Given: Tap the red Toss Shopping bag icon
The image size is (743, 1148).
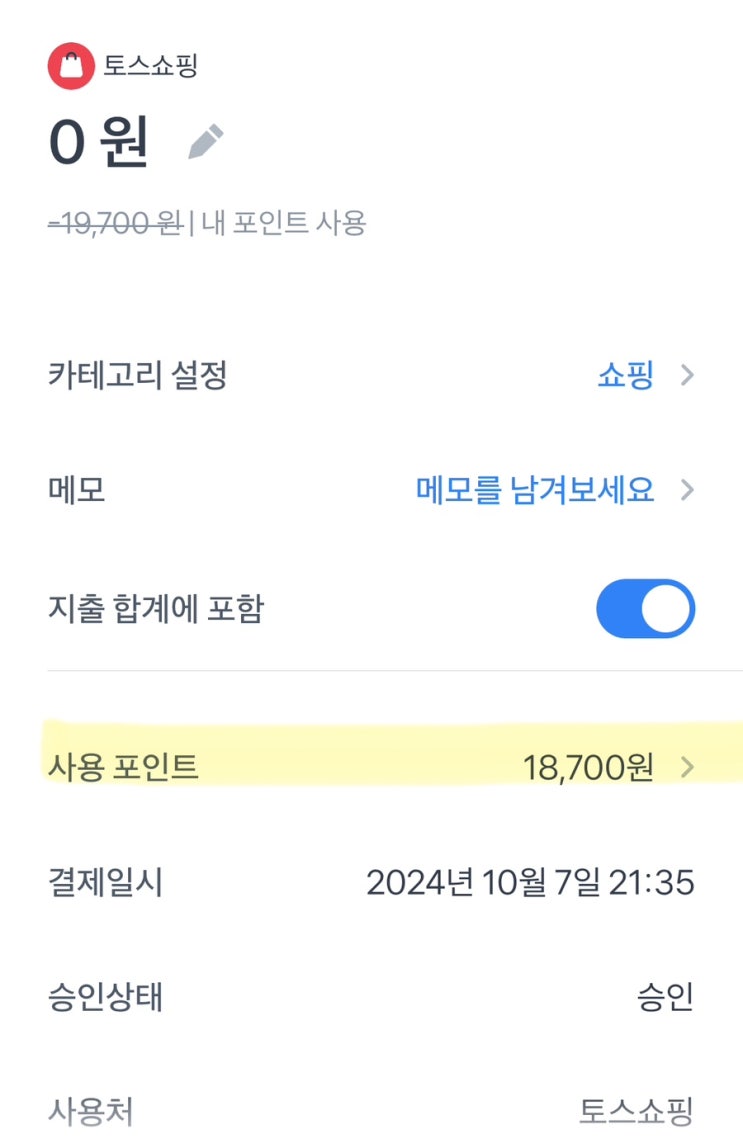Looking at the screenshot, I should click(x=70, y=66).
